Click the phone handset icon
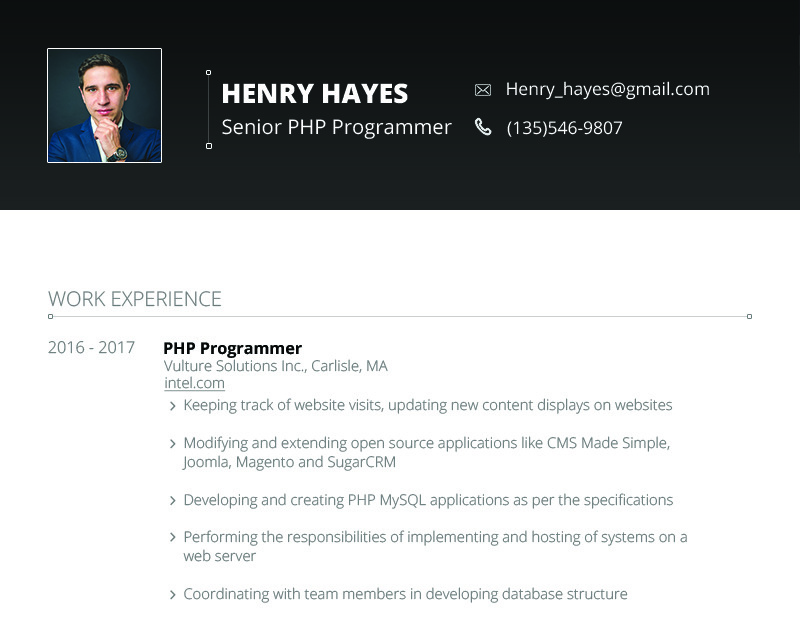 (x=483, y=127)
